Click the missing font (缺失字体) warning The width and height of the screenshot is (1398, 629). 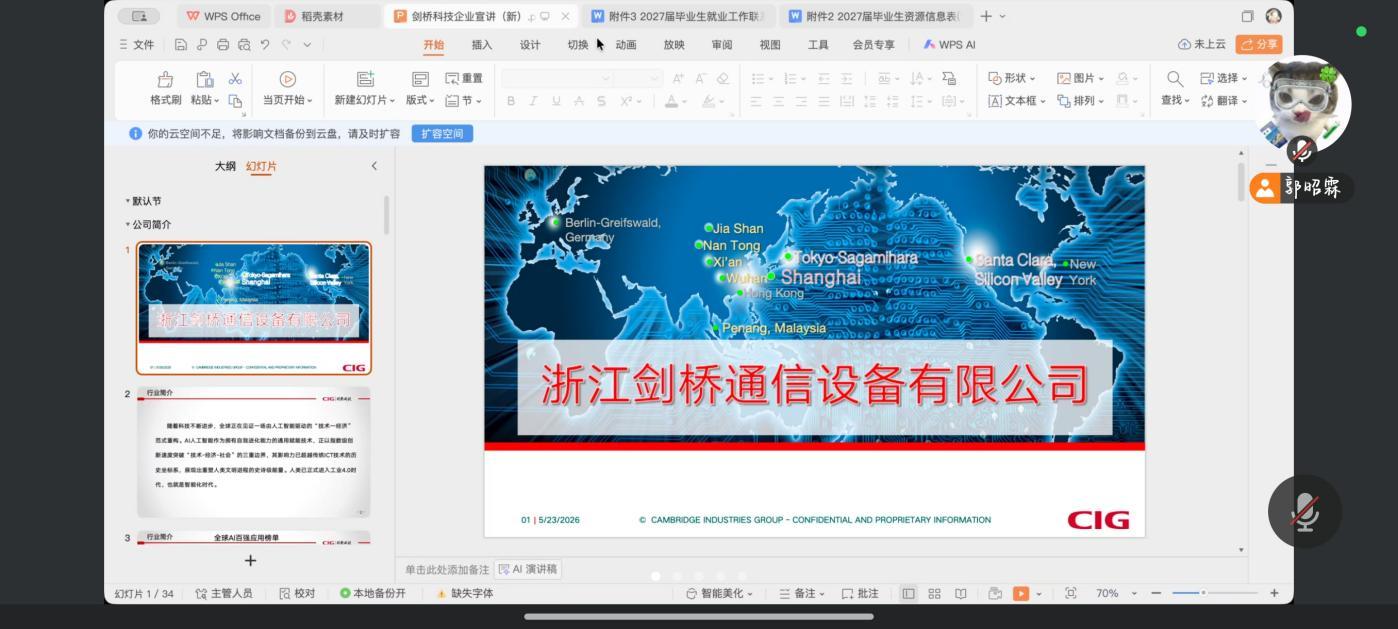coord(465,593)
